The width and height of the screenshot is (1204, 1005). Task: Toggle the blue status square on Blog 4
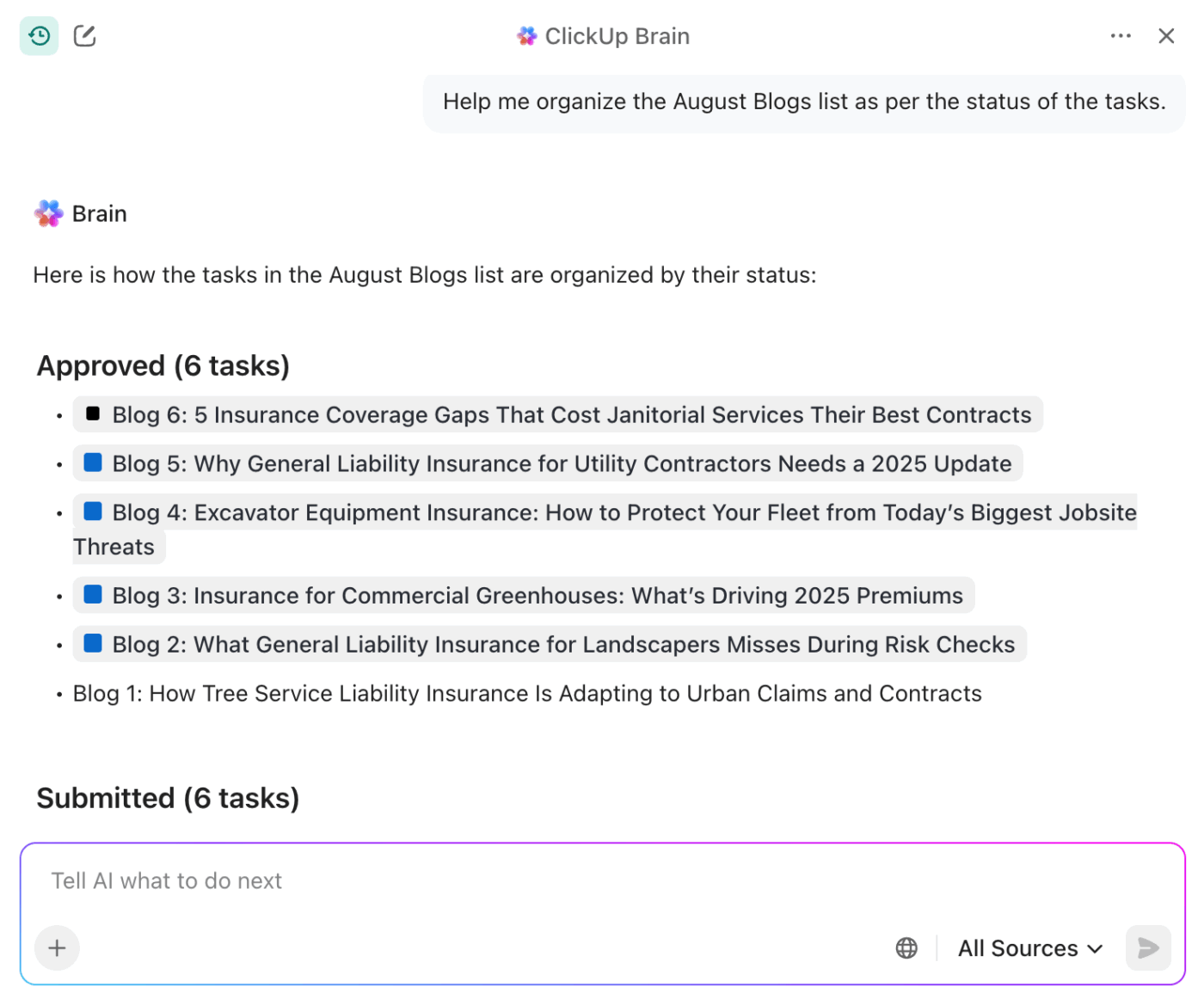click(92, 512)
